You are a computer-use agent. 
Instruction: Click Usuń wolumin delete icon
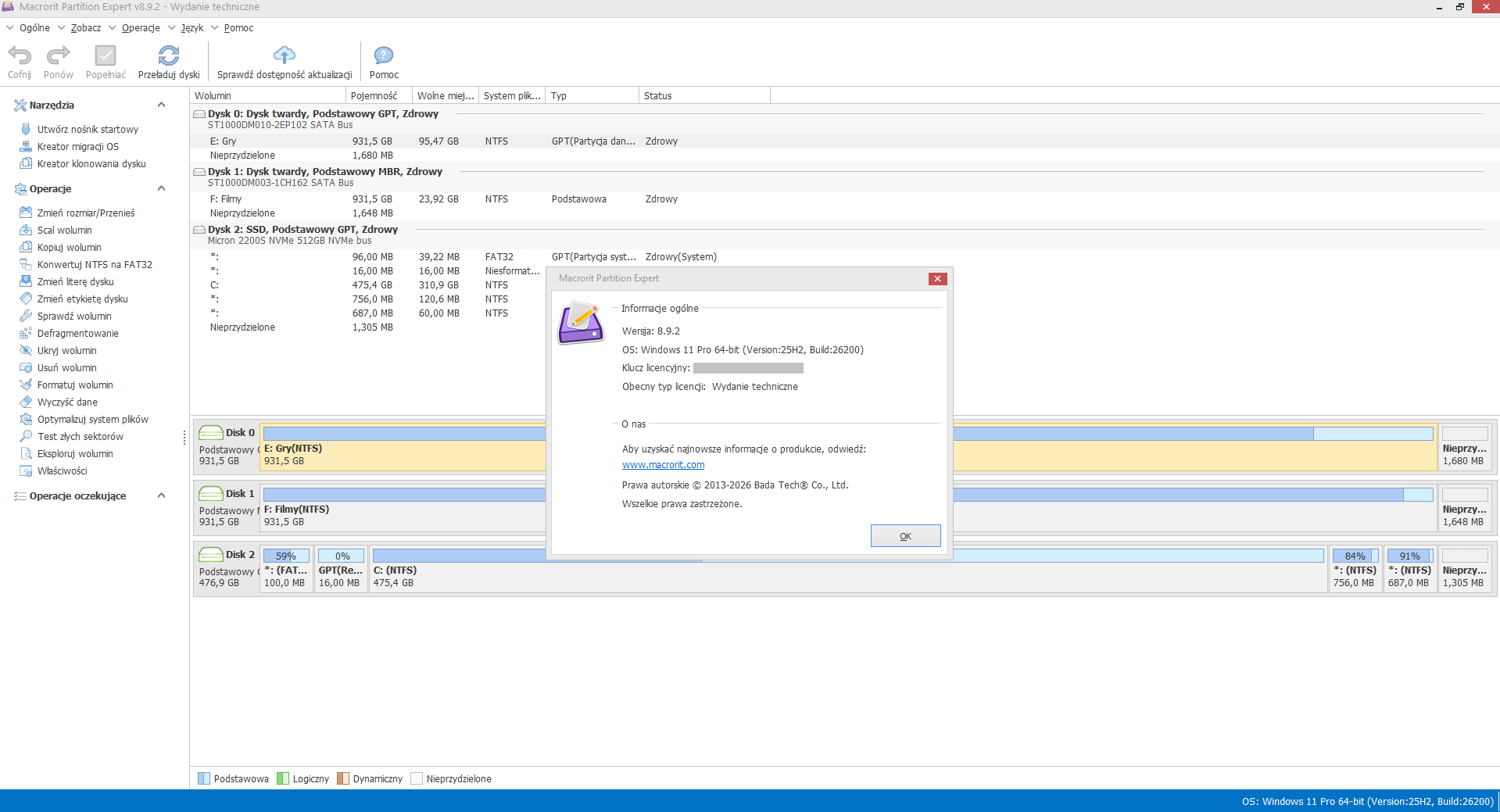coord(26,367)
